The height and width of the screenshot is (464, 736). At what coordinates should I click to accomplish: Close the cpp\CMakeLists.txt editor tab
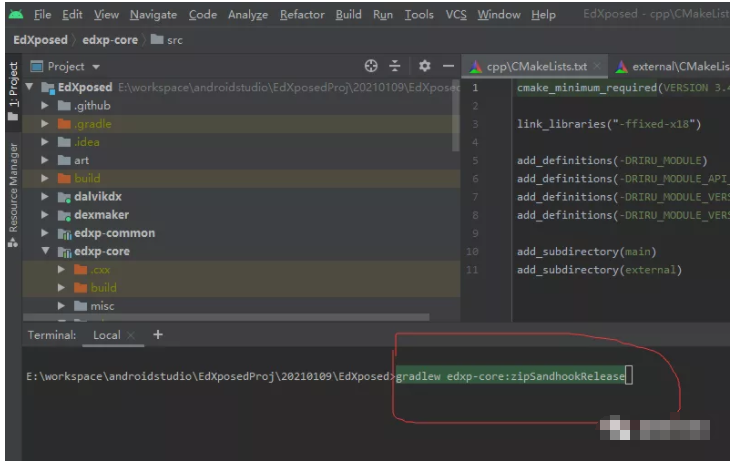pos(597,66)
